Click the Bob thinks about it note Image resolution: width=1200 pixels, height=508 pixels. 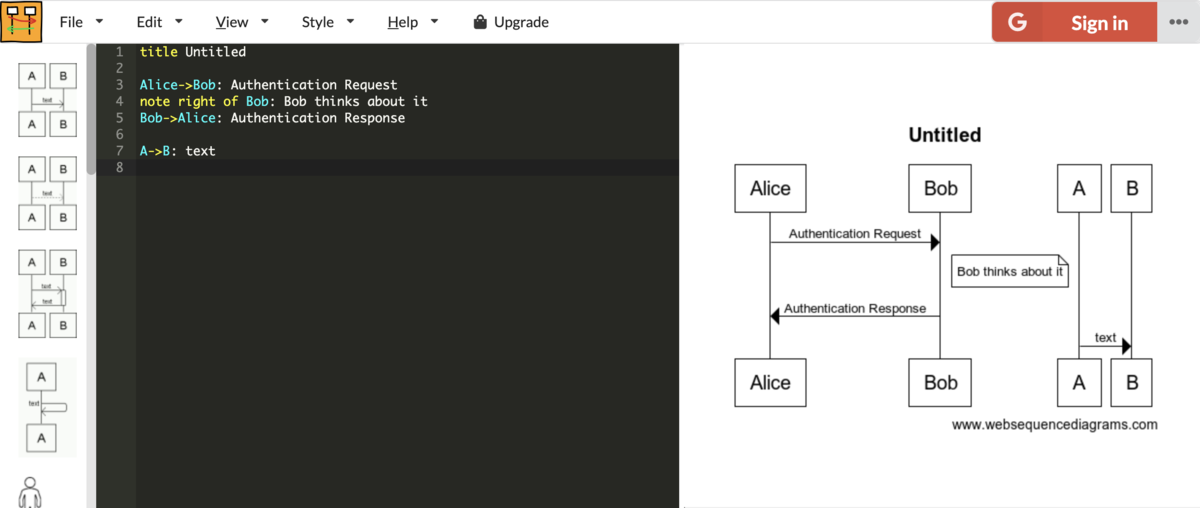[1010, 271]
